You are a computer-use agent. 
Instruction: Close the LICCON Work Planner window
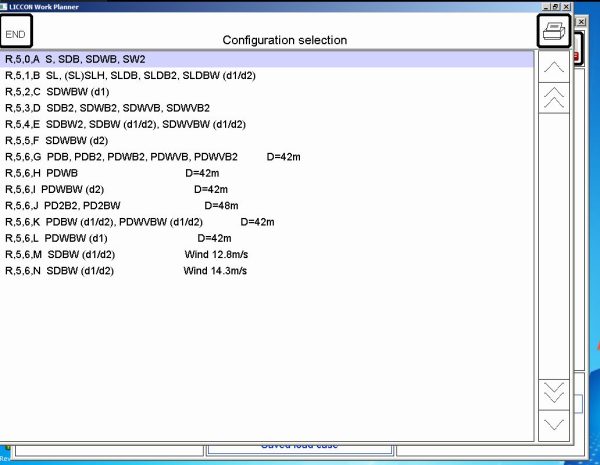tap(567, 7)
